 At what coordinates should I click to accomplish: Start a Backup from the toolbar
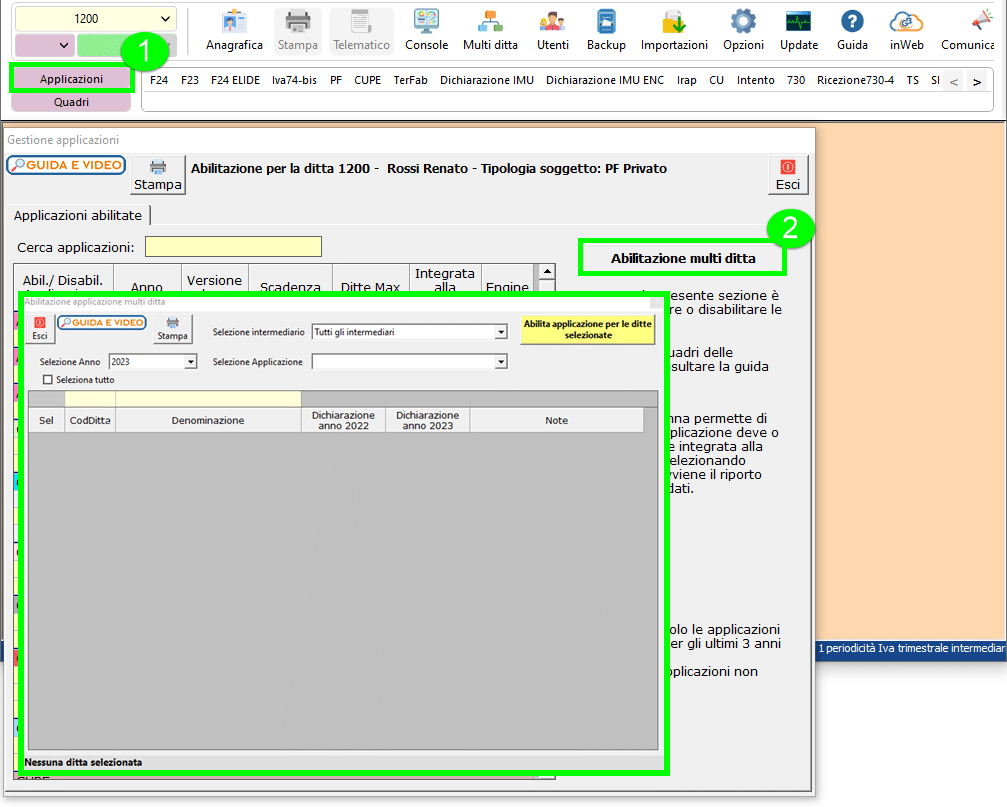[x=605, y=30]
